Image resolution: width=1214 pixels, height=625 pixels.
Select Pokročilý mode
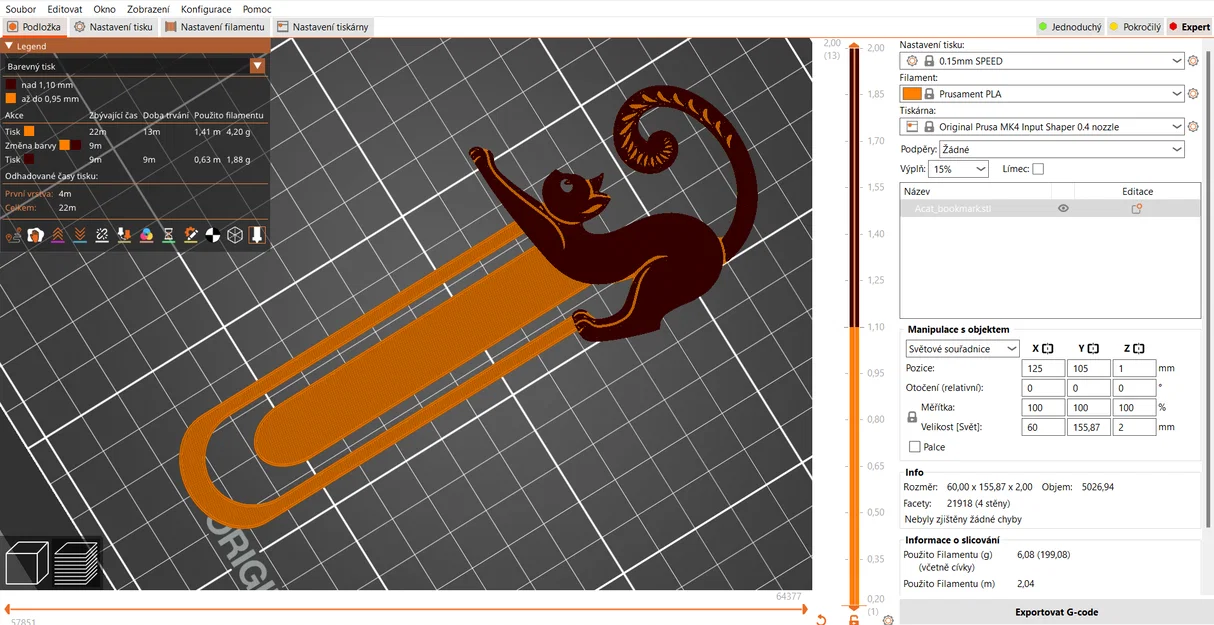coord(1136,27)
